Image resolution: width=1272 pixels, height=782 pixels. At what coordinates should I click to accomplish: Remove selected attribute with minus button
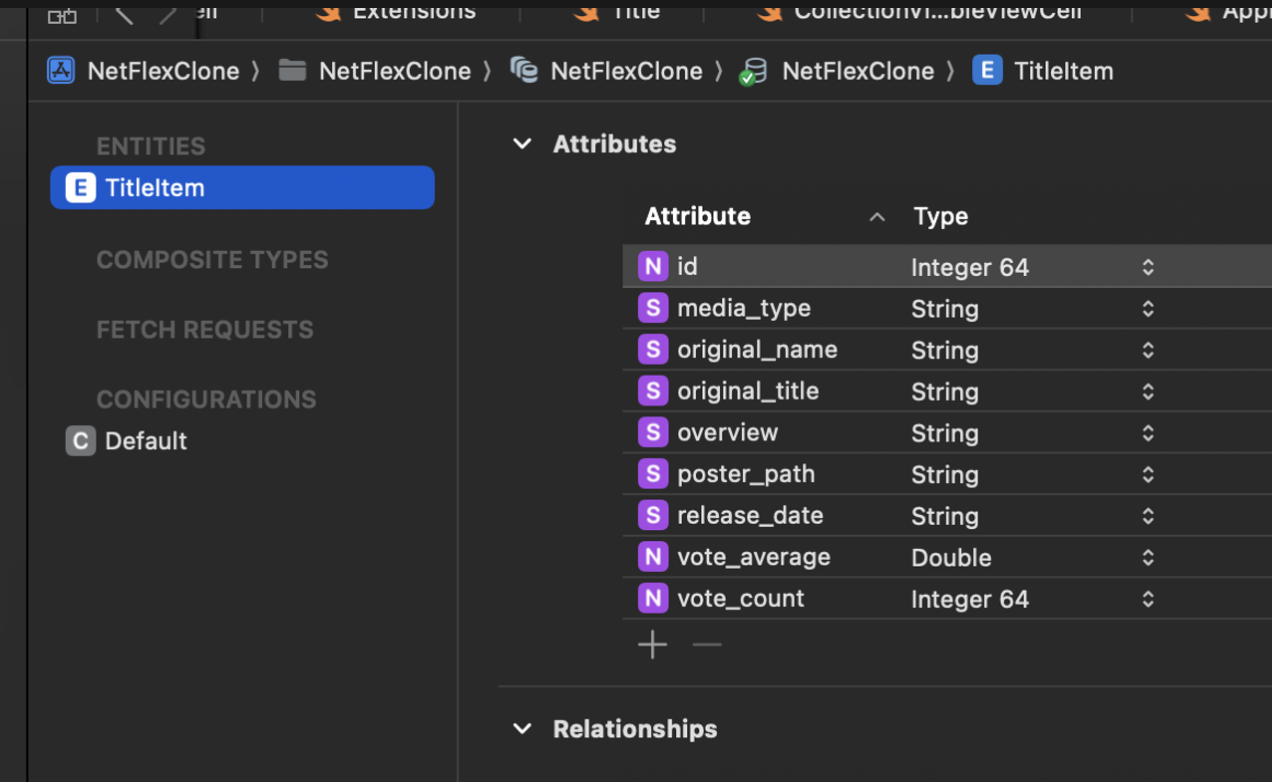[707, 645]
